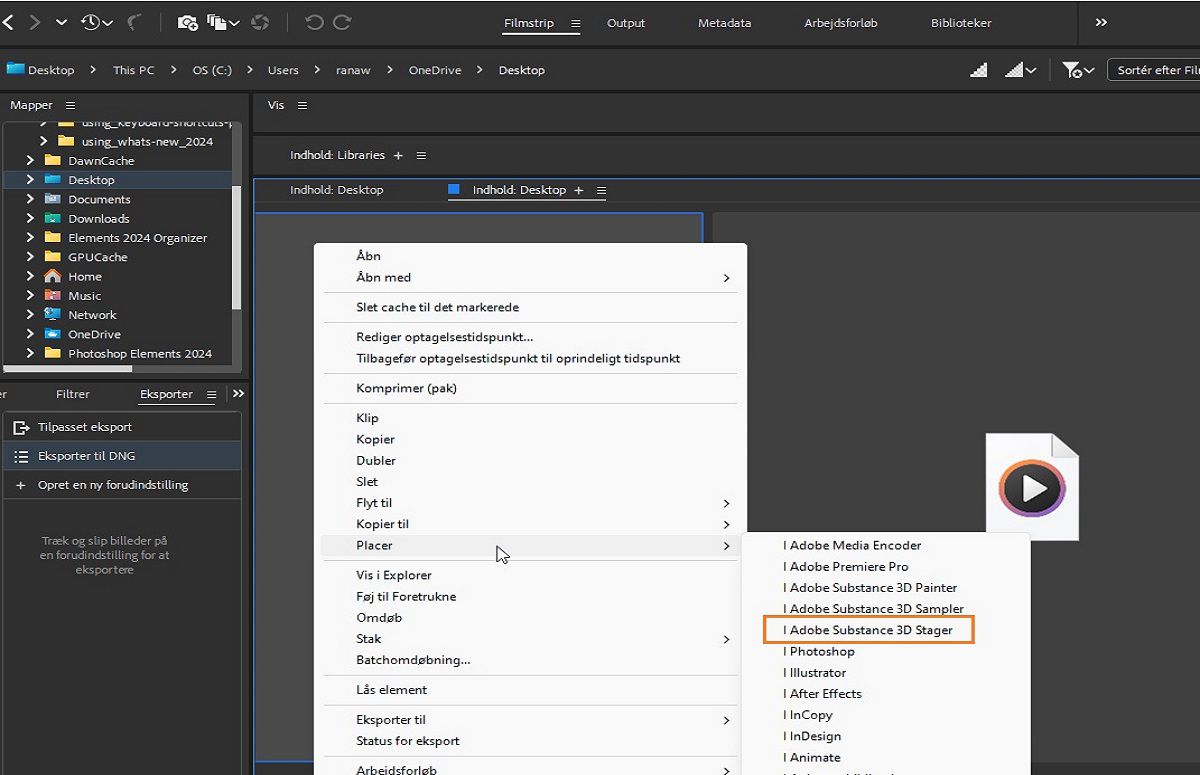Open the Filmstrip workspace hamburger menu
1200x775 pixels.
pos(575,23)
